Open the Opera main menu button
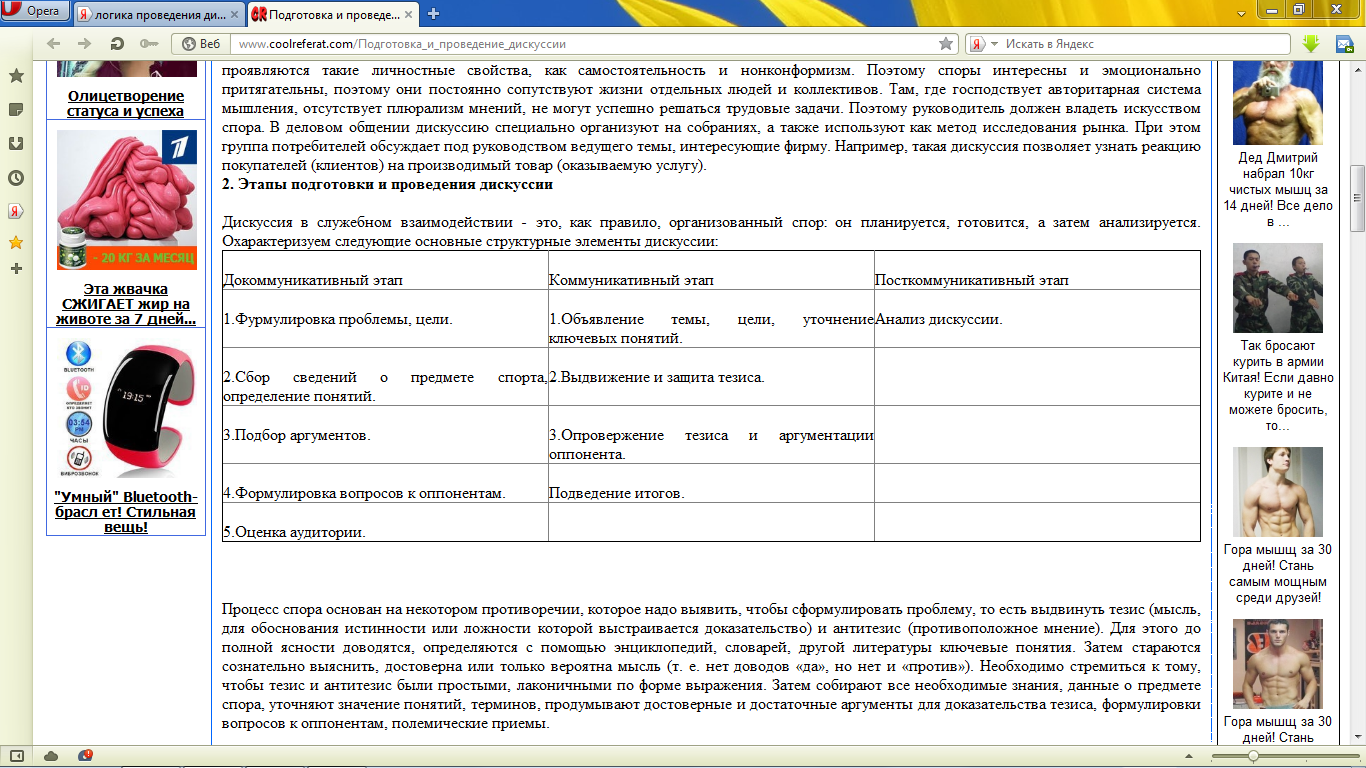Screen dimensions: 1366x768 pos(35,11)
